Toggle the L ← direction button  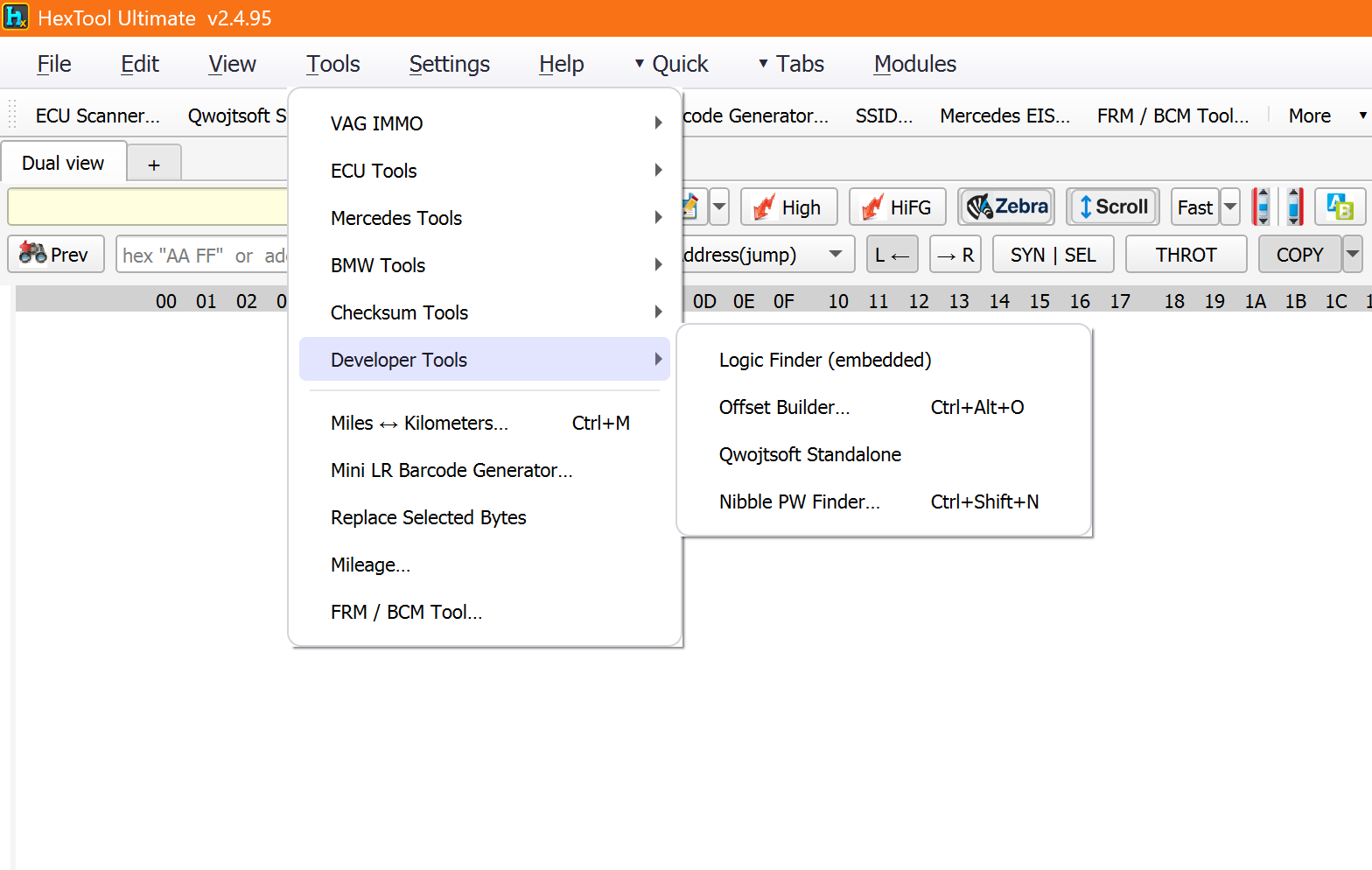tap(892, 255)
